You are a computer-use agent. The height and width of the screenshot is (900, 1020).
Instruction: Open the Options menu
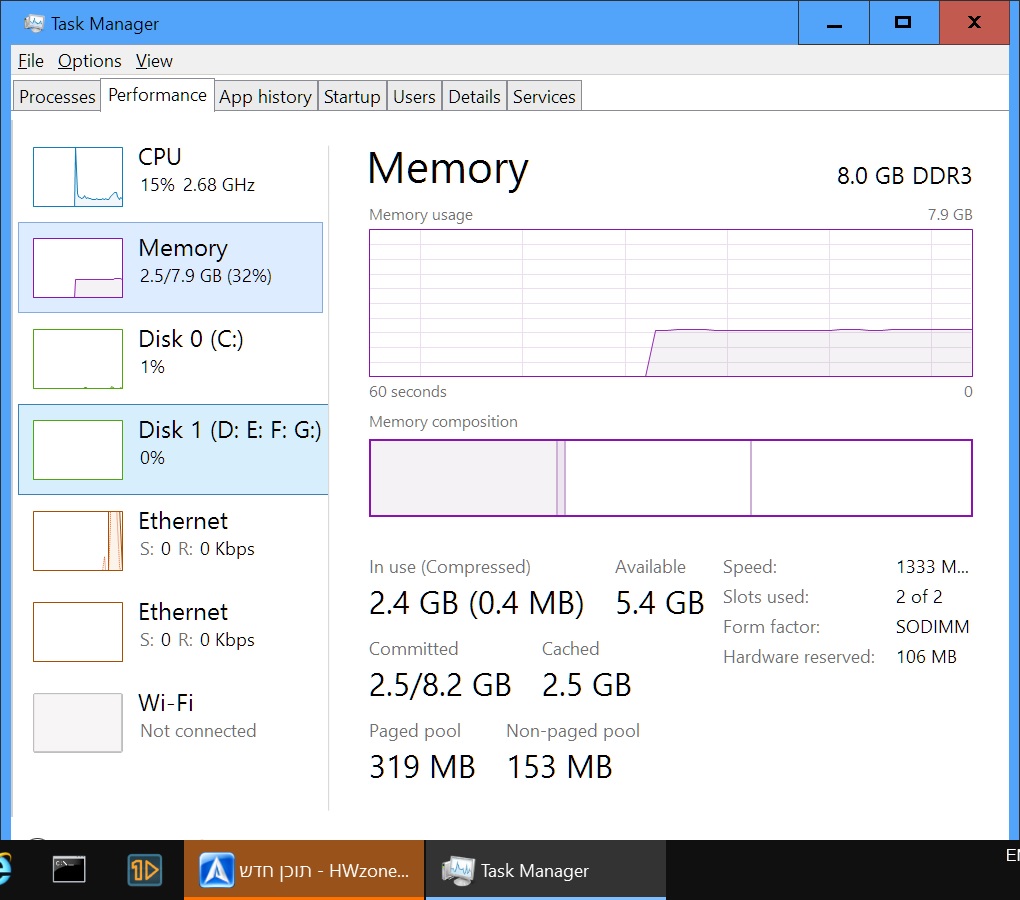pos(89,60)
